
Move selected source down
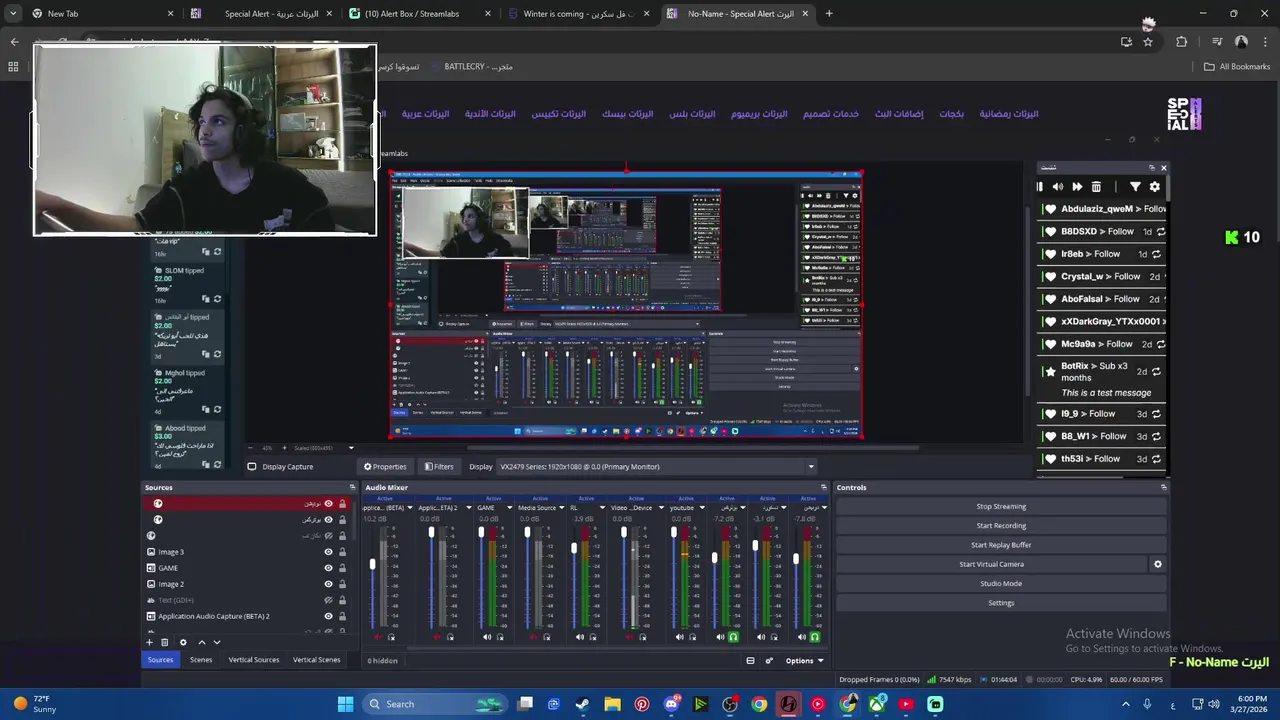tap(217, 642)
